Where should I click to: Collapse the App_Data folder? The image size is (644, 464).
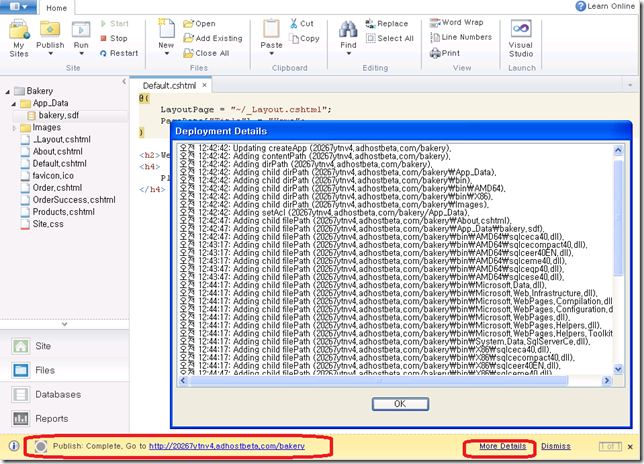tap(14, 104)
